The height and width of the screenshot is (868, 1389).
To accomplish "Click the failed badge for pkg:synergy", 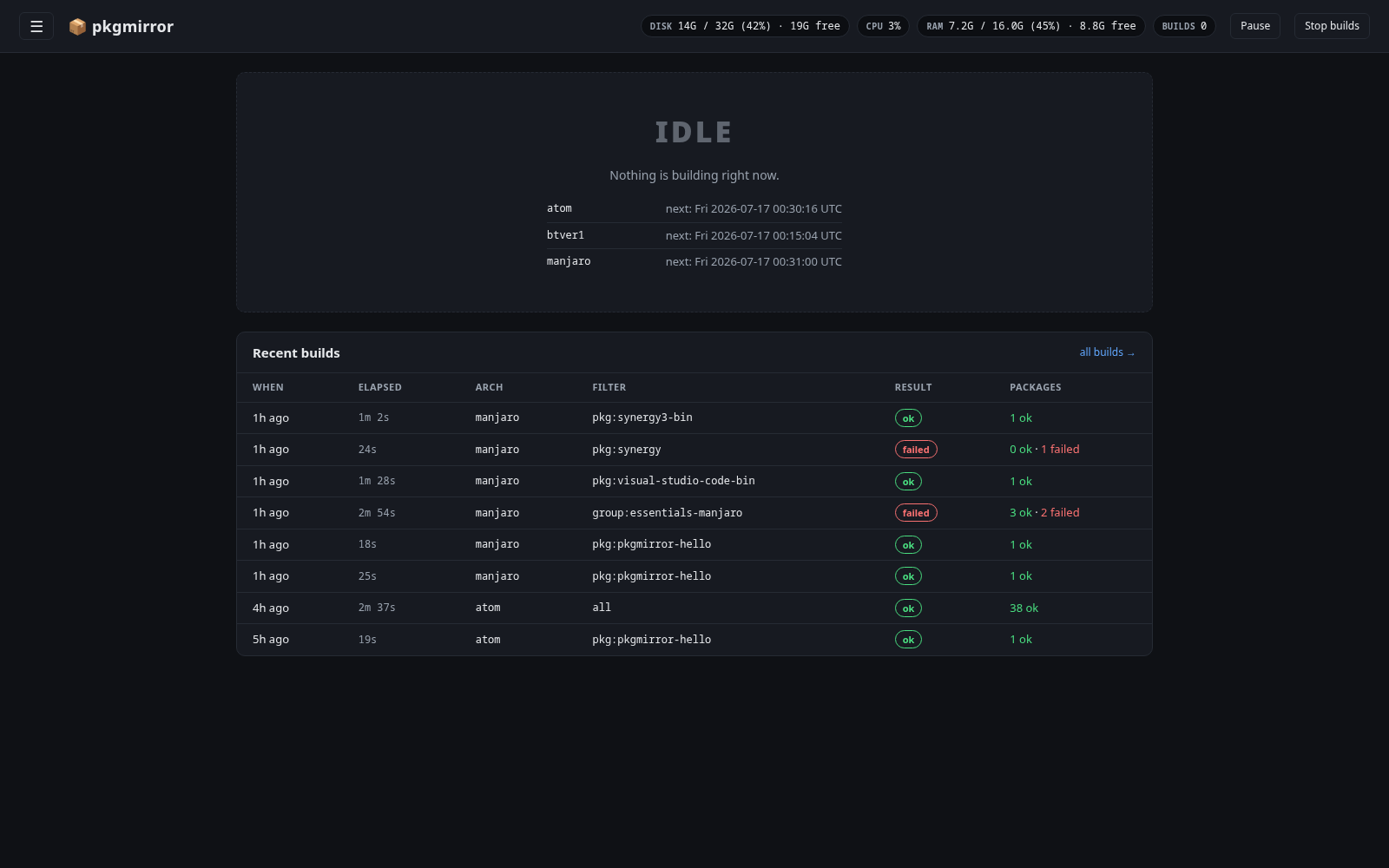I will click(916, 450).
